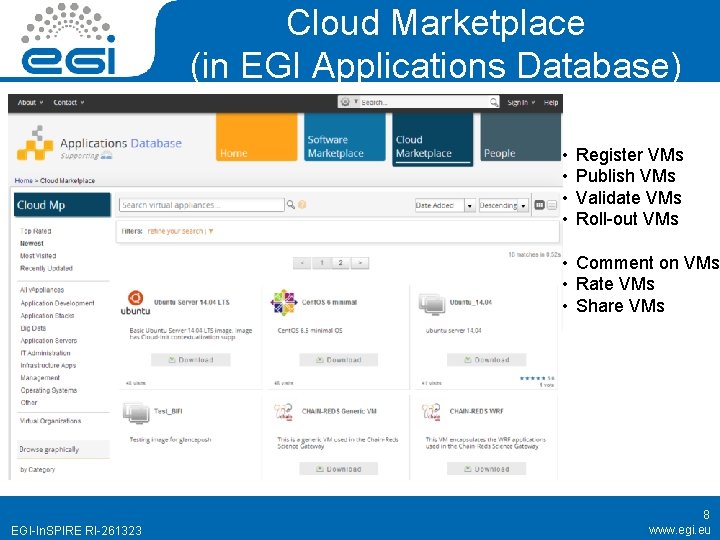The height and width of the screenshot is (540, 720).
Task: Download the Ubuntu_14.04 appliance
Action: [x=487, y=360]
